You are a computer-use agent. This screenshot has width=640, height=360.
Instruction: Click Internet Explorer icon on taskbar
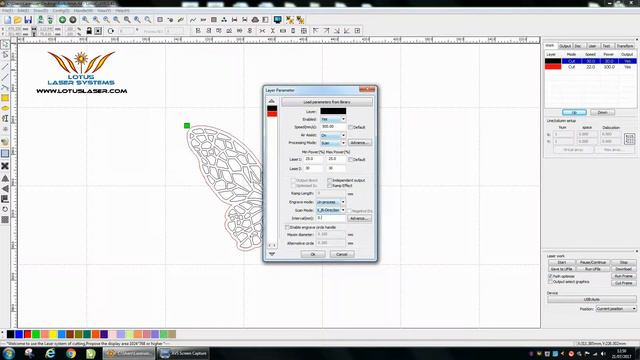(50, 353)
